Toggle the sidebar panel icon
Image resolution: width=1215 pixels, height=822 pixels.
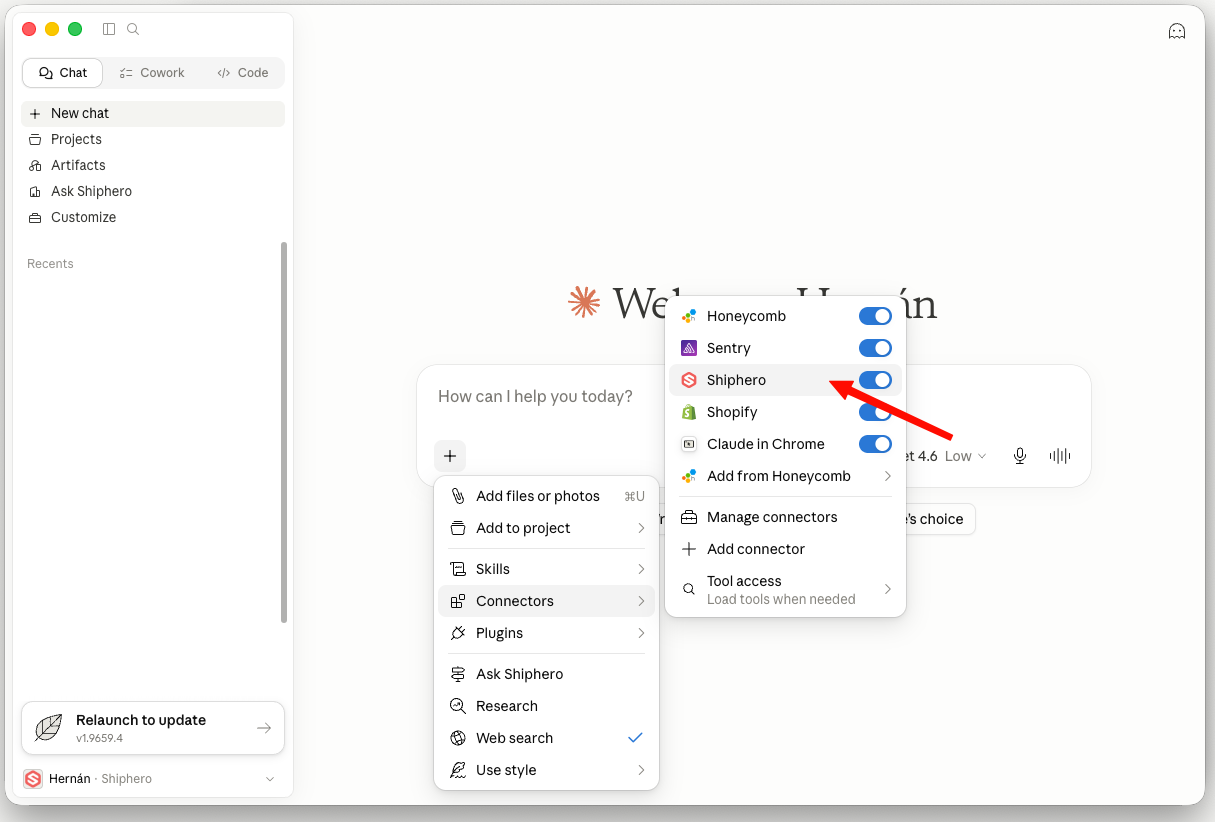point(109,29)
